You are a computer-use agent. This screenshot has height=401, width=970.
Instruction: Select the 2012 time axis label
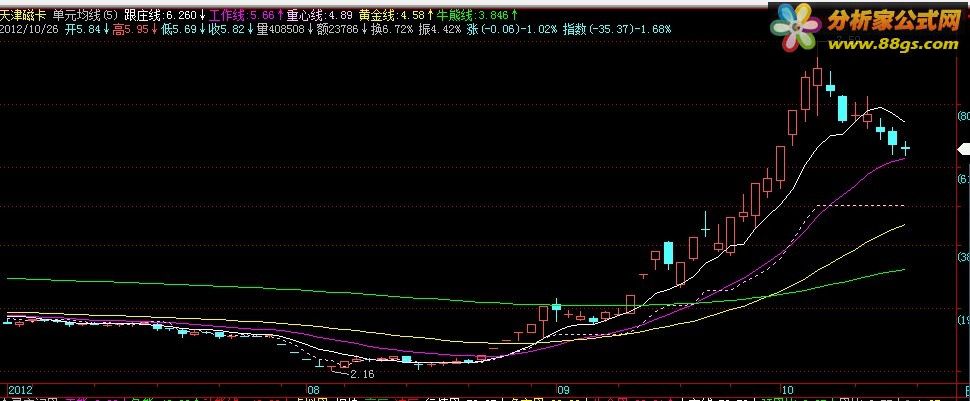(x=20, y=390)
